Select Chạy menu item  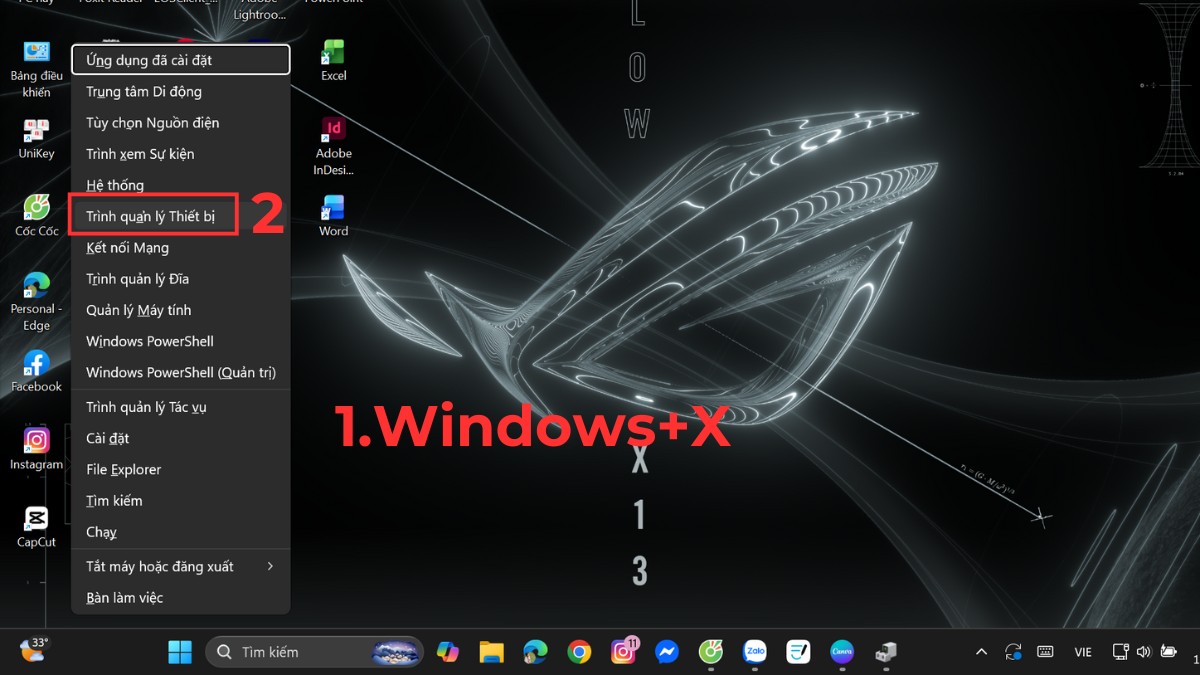181,532
